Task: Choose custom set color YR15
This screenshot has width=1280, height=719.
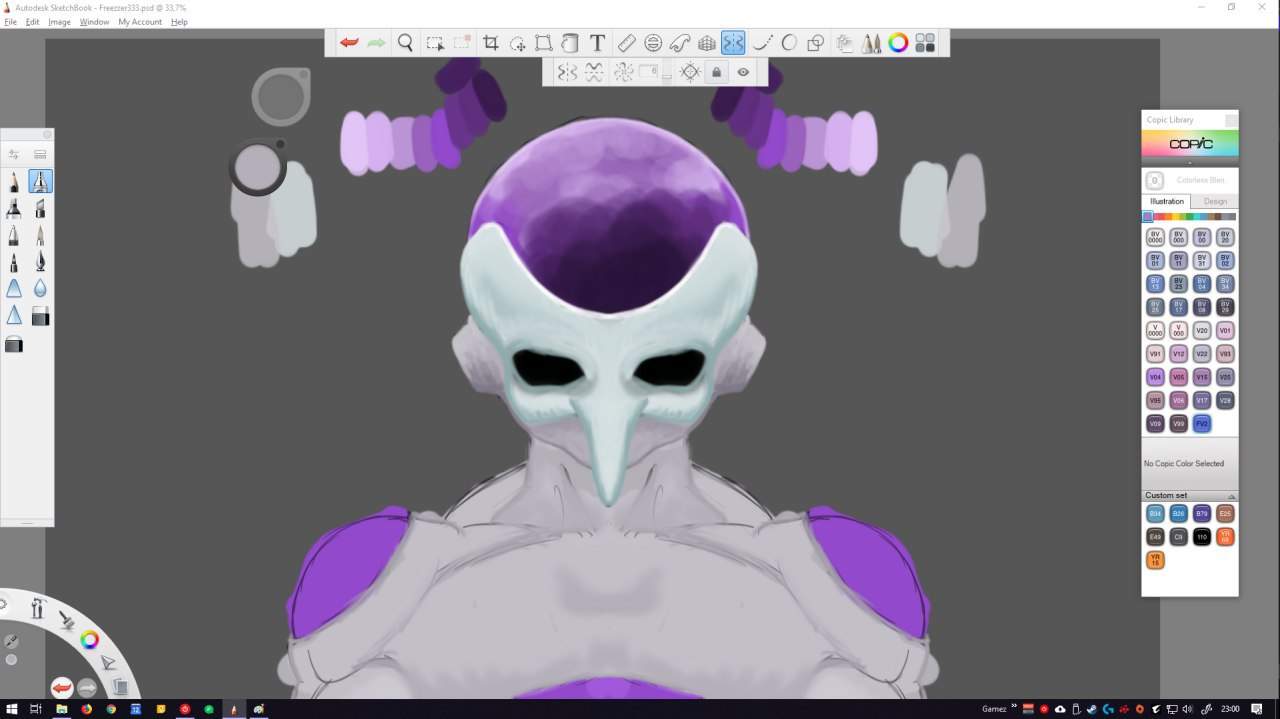Action: coord(1155,560)
